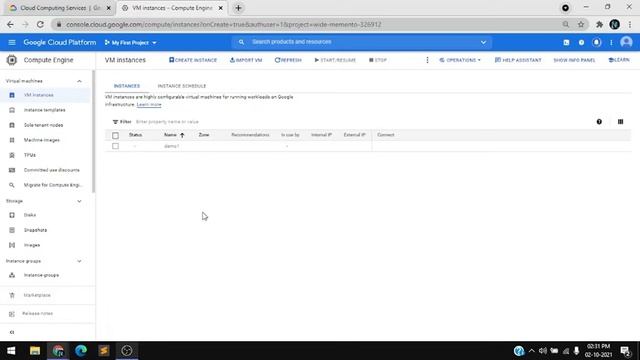Show filter help question icon
640x360 pixels.
click(x=599, y=122)
